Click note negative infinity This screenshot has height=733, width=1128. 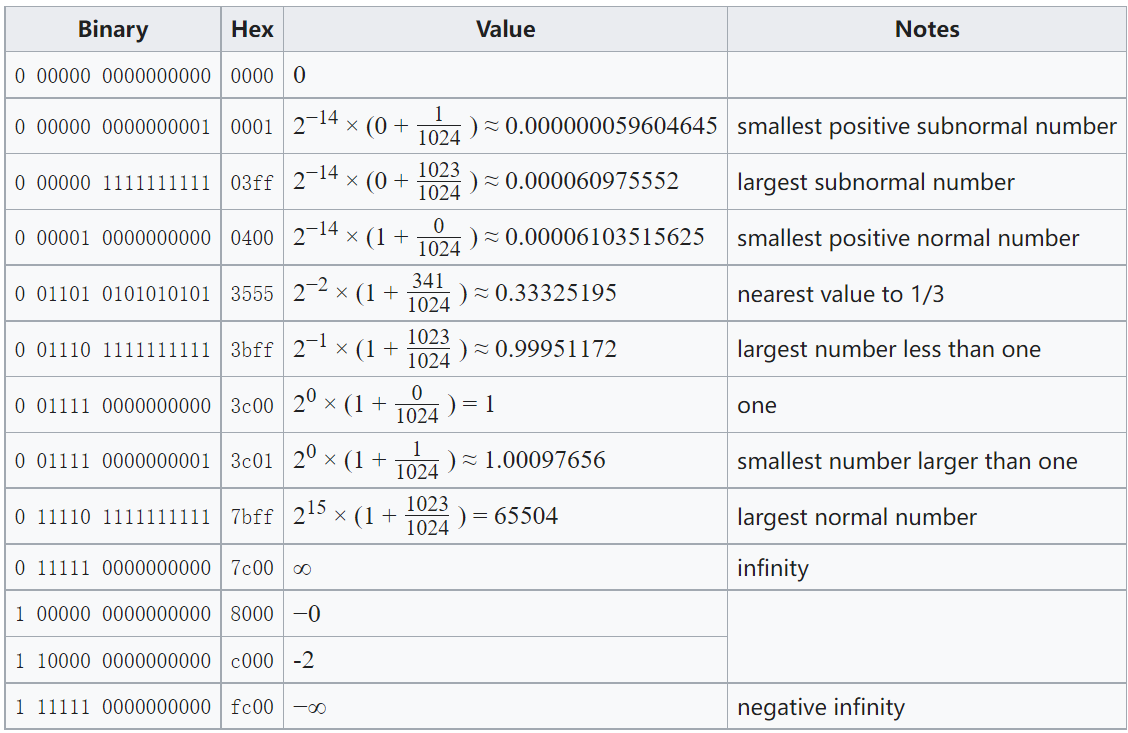coord(821,707)
